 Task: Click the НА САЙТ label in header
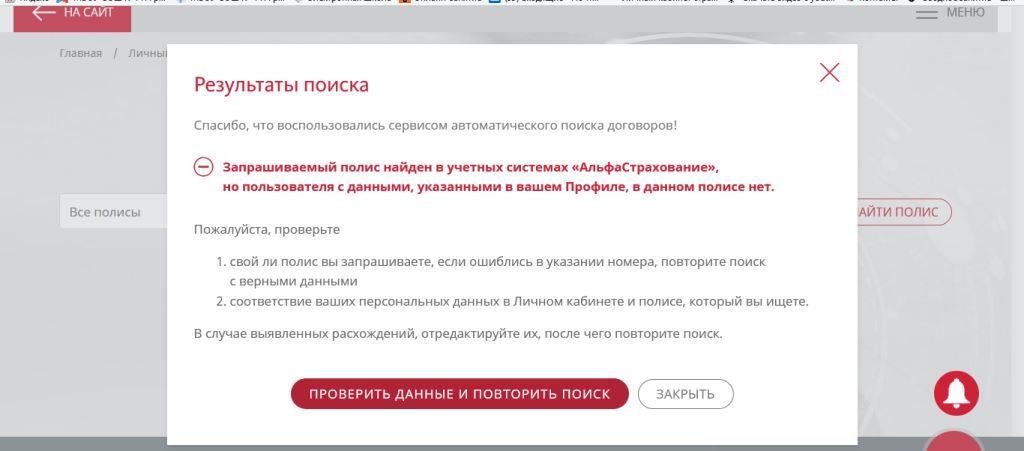tap(88, 13)
